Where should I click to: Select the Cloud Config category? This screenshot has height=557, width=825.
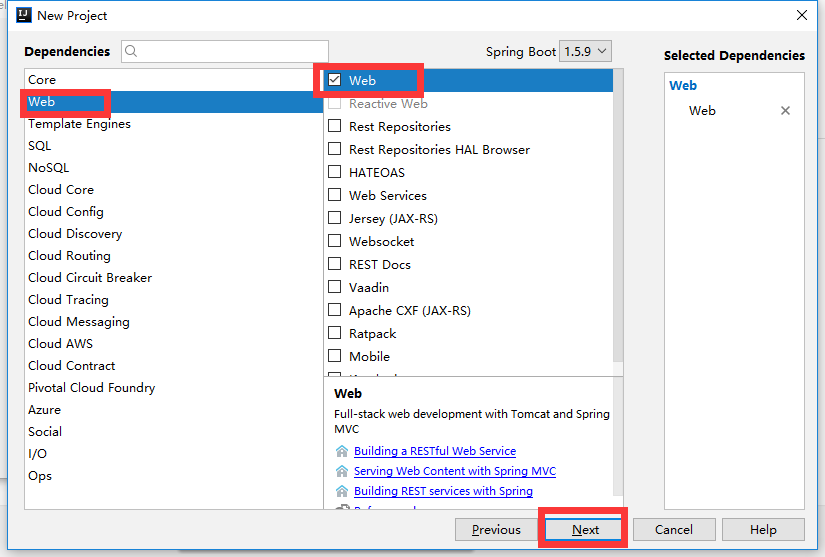174,212
